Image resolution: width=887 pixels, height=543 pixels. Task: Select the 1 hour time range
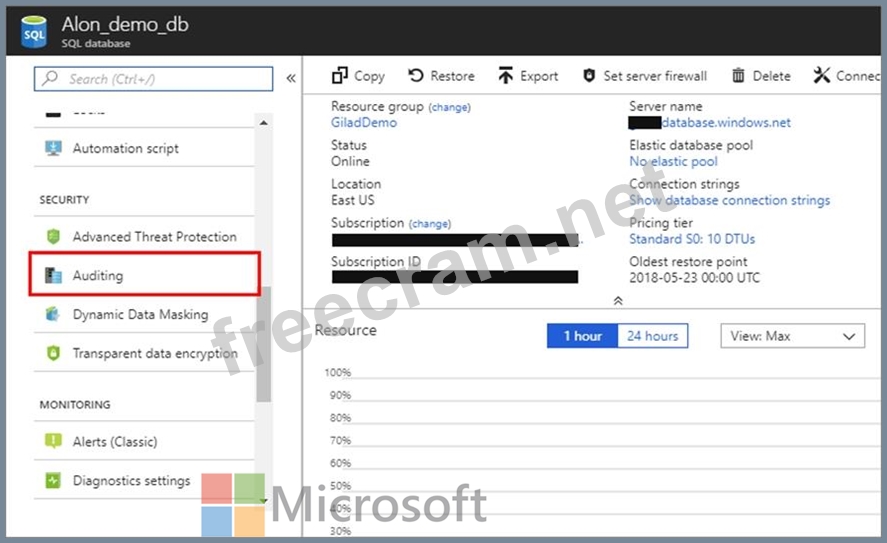coord(583,336)
